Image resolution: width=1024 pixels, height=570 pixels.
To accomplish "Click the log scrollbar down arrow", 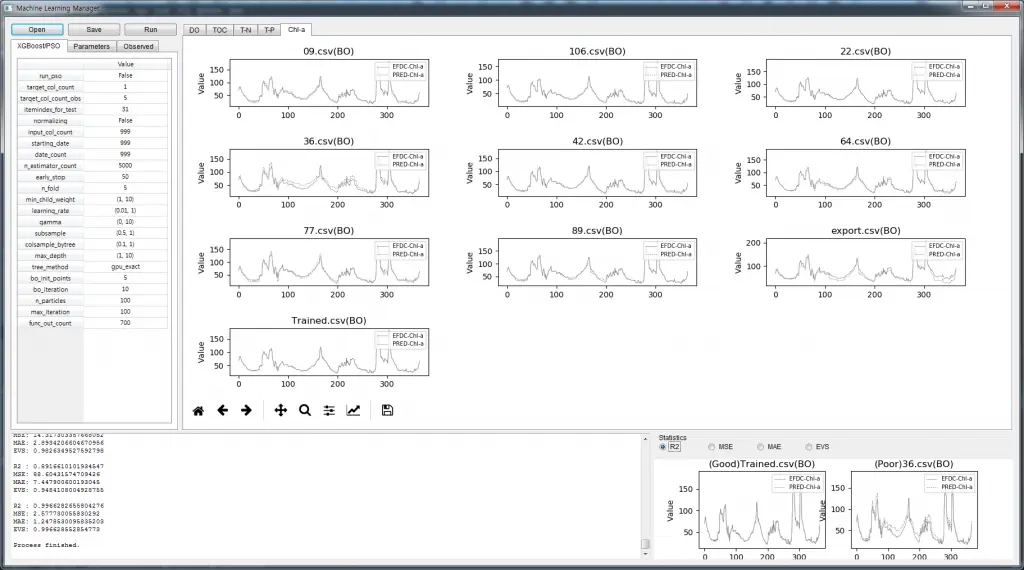I will tap(645, 554).
